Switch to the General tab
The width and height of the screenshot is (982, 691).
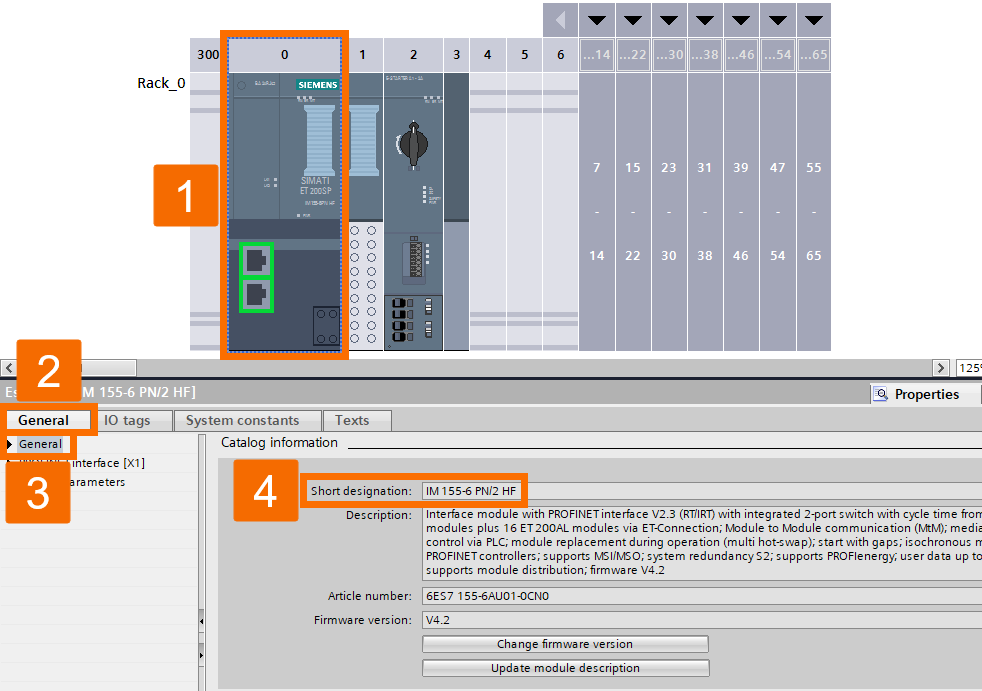43,420
